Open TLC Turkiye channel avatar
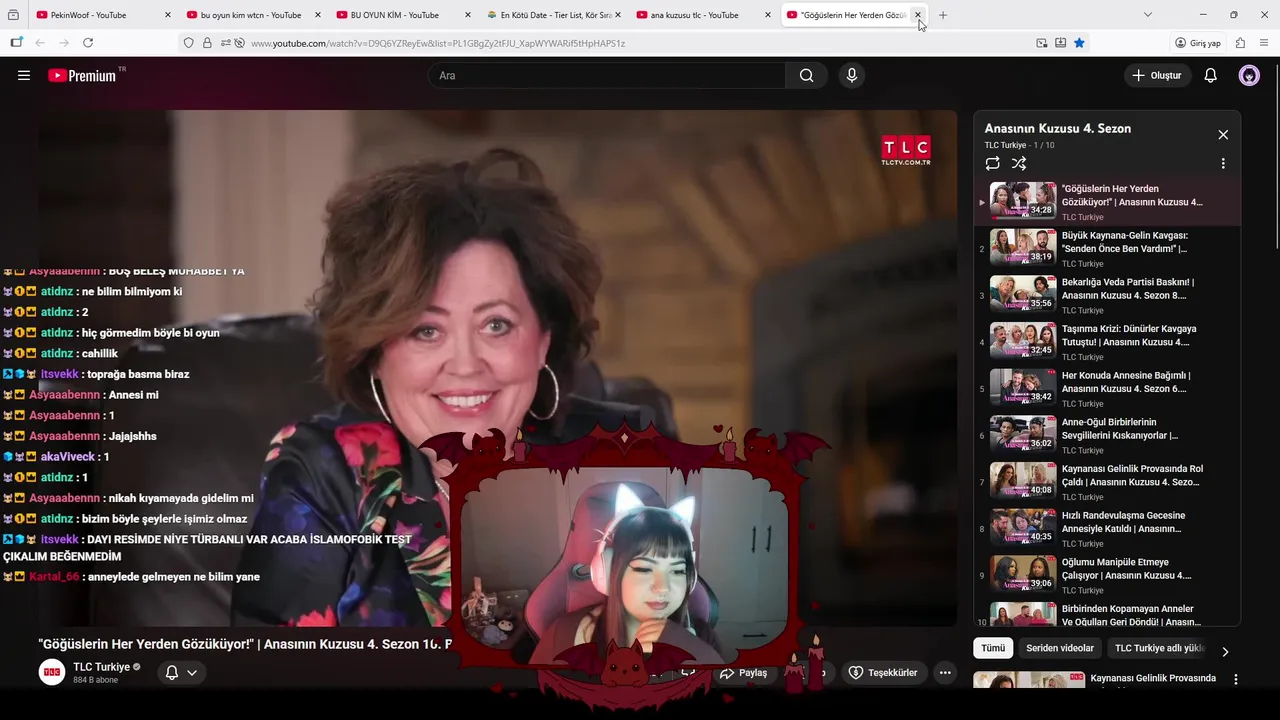The height and width of the screenshot is (720, 1280). click(x=52, y=672)
